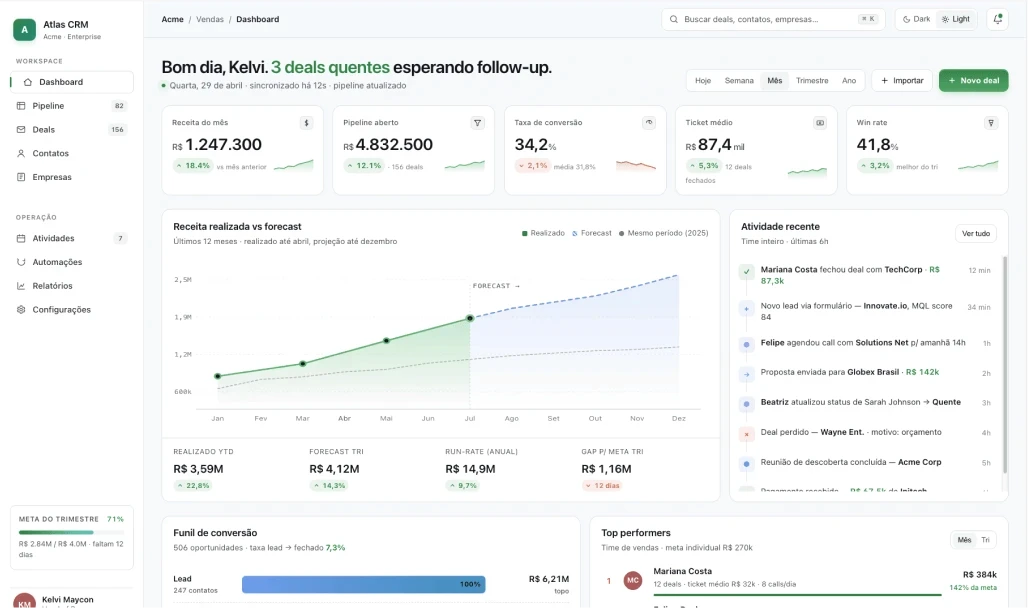Click the search deals input field

point(773,19)
